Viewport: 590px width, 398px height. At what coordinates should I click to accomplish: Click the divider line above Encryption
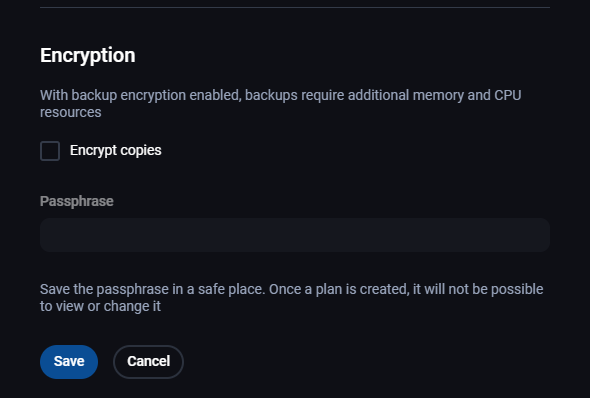(295, 7)
